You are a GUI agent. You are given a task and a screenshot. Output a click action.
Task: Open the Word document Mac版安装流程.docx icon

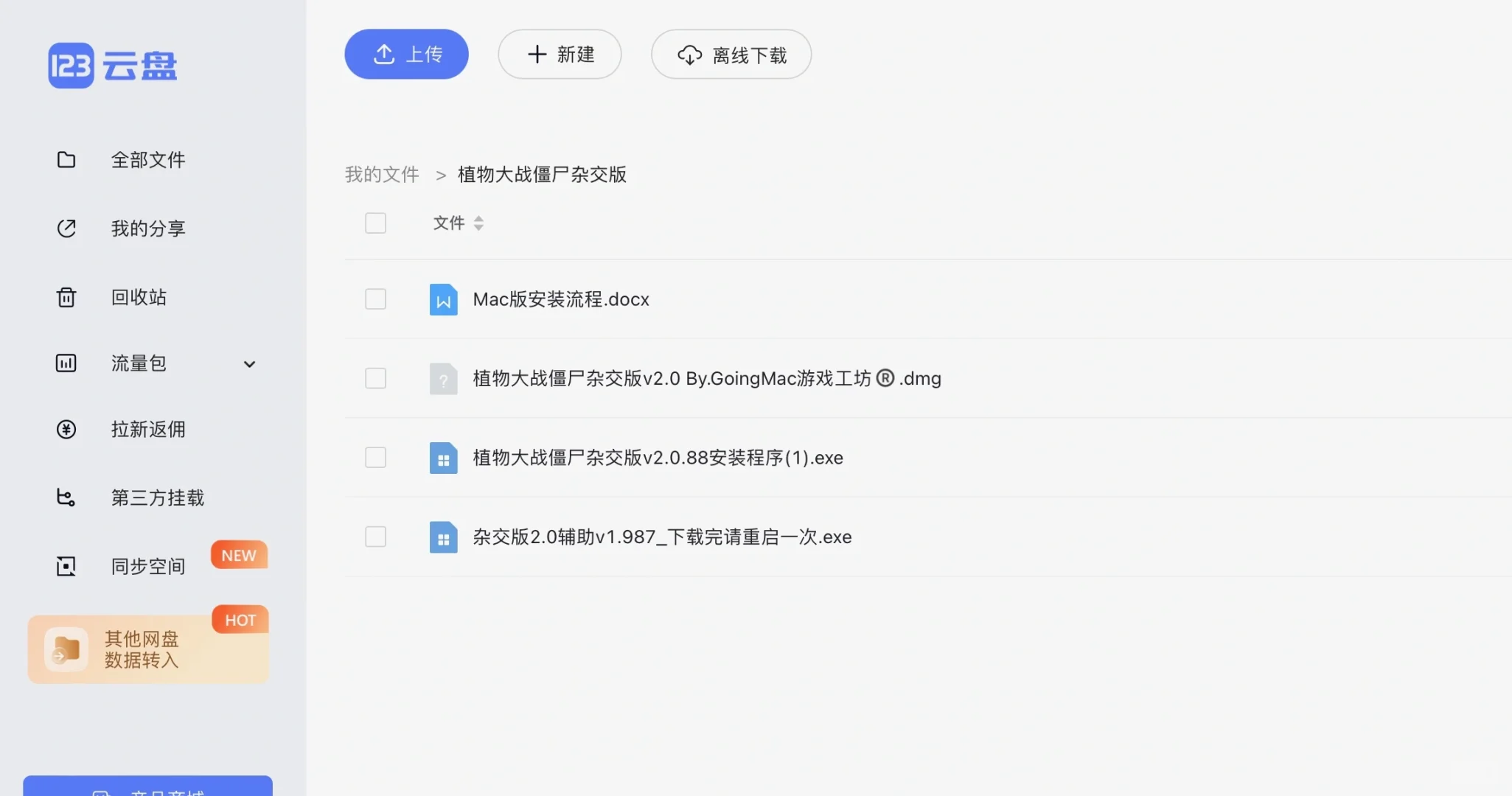[x=443, y=299]
